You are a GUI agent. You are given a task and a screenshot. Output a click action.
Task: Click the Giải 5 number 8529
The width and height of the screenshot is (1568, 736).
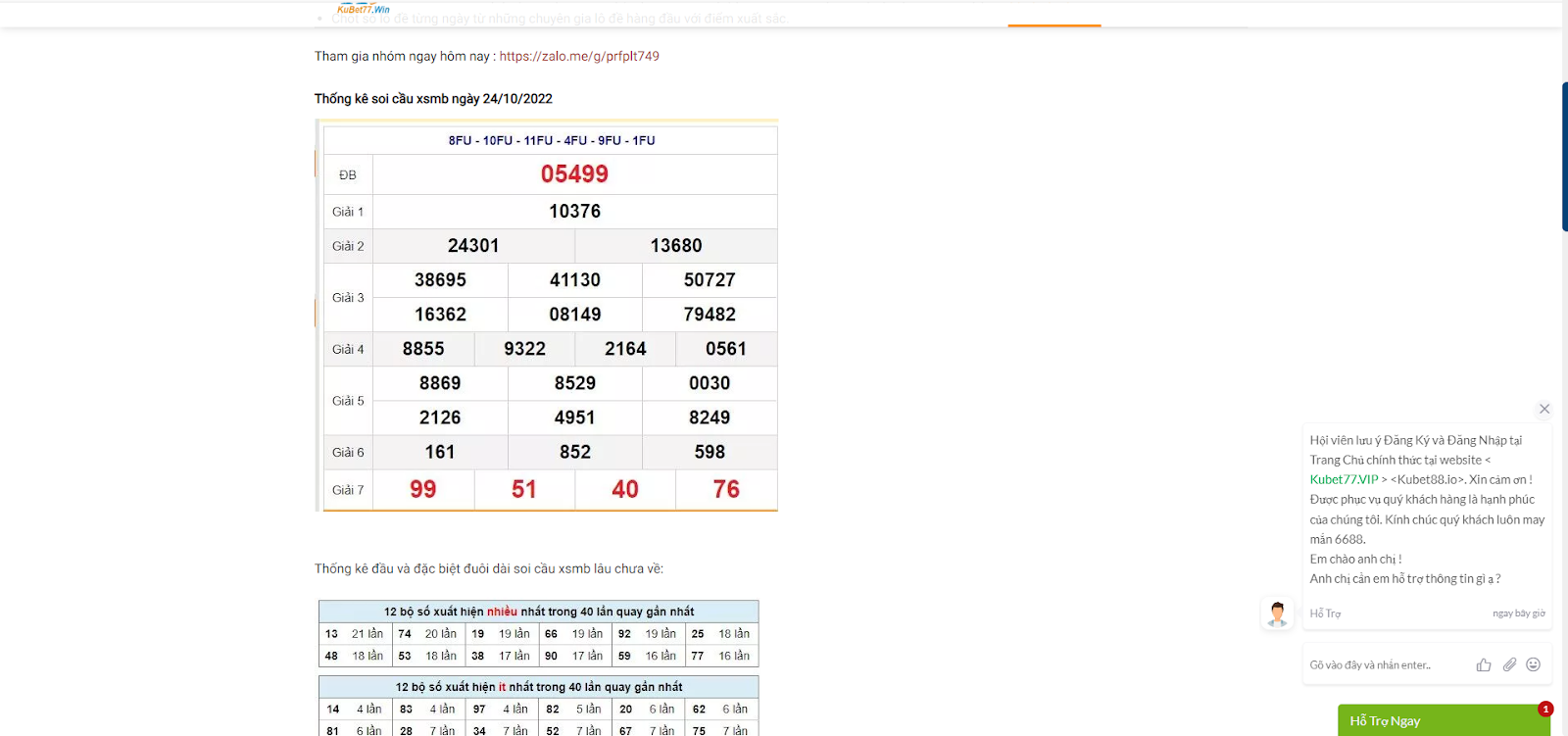tap(574, 383)
